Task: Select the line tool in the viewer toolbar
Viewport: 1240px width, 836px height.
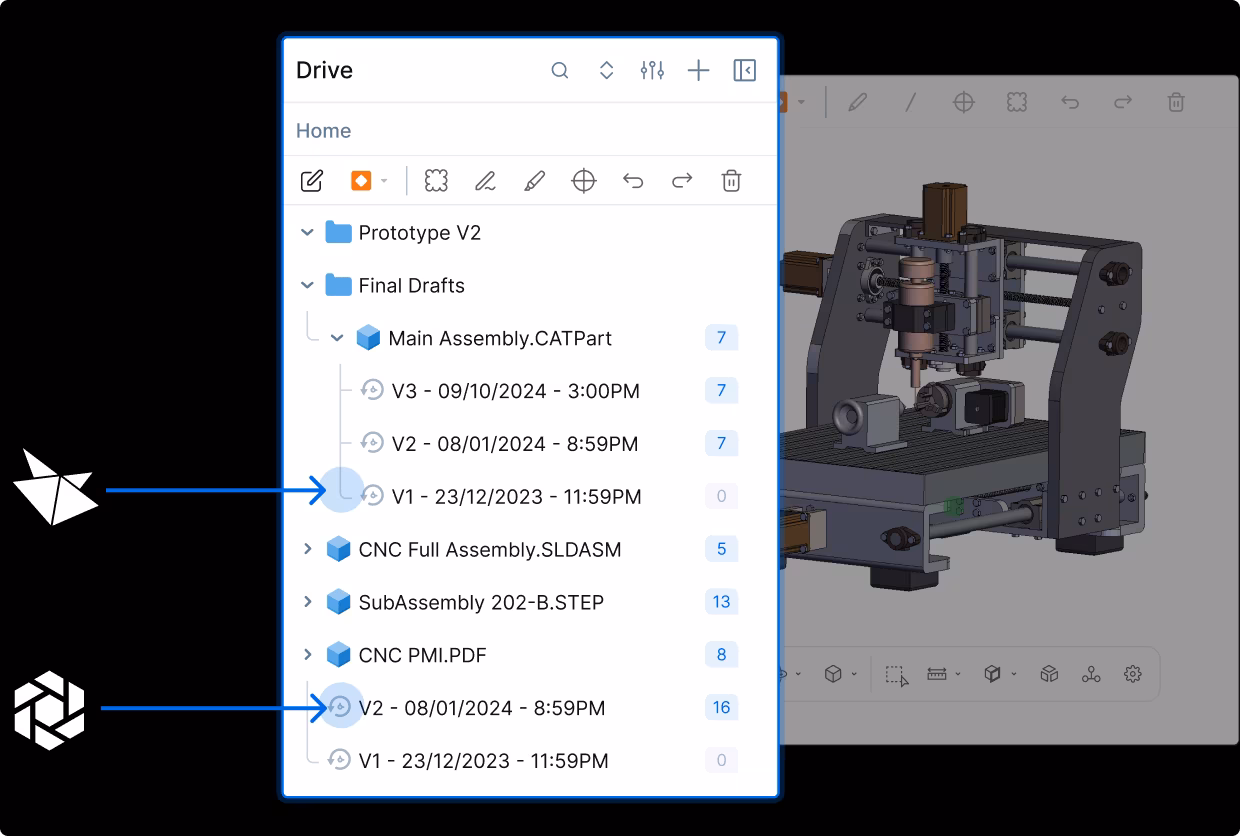Action: point(910,102)
